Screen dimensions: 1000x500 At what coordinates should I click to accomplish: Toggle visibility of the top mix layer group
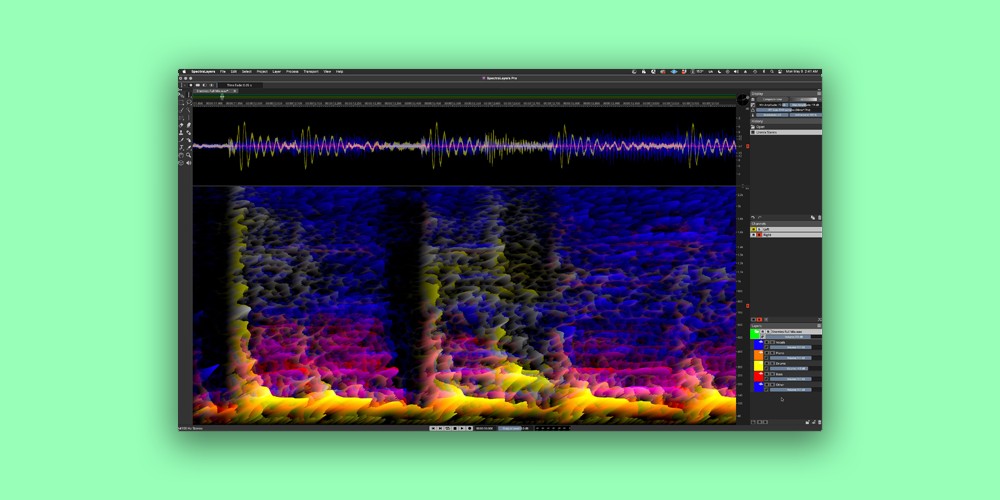[763, 332]
